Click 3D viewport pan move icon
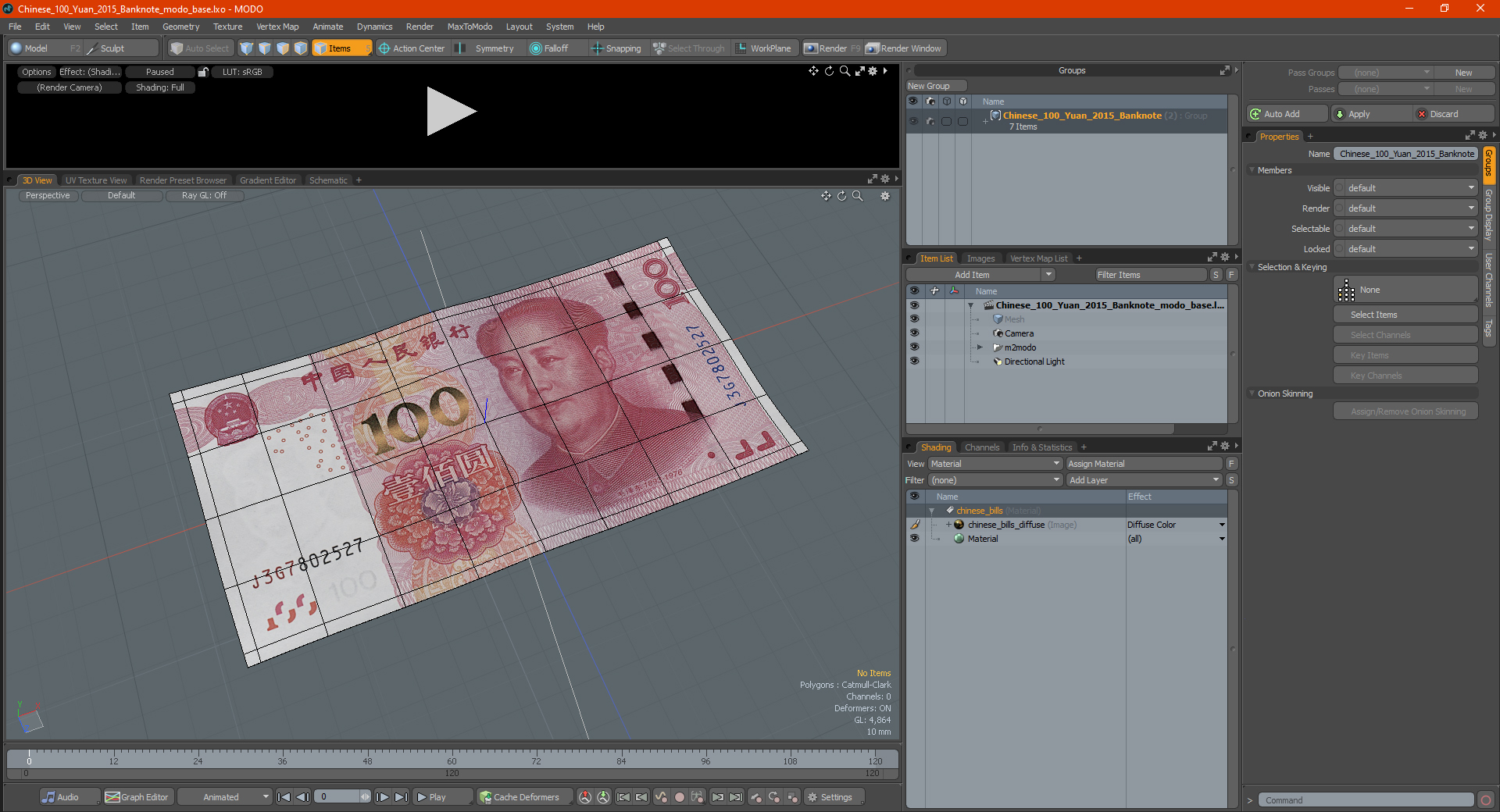1500x812 pixels. pyautogui.click(x=826, y=196)
